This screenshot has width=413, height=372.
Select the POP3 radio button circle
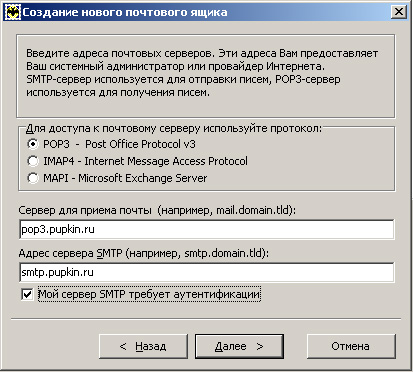point(33,144)
